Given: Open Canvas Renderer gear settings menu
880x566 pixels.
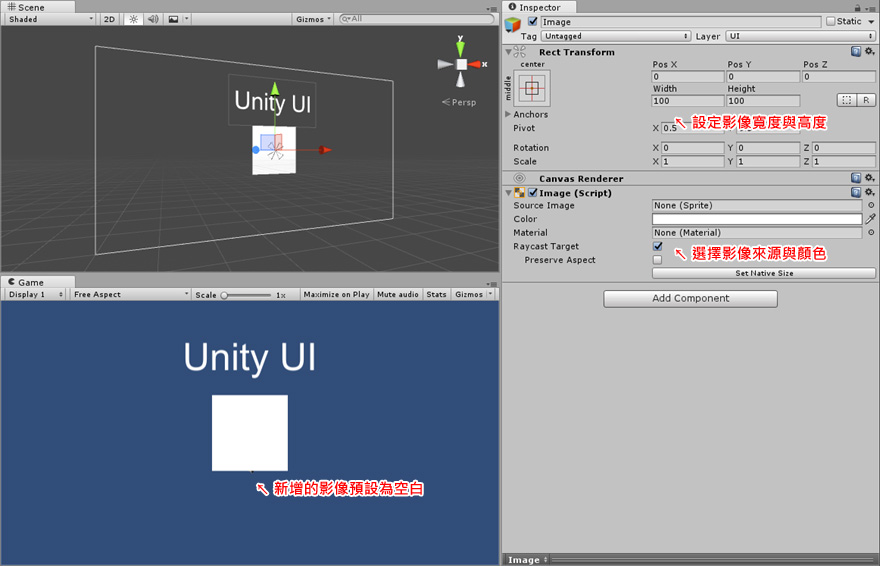Looking at the screenshot, I should (x=869, y=178).
